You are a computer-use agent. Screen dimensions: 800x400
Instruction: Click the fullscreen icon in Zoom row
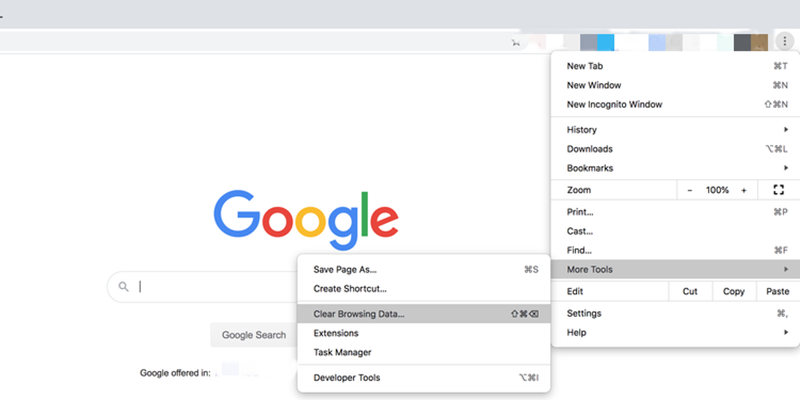tap(778, 190)
